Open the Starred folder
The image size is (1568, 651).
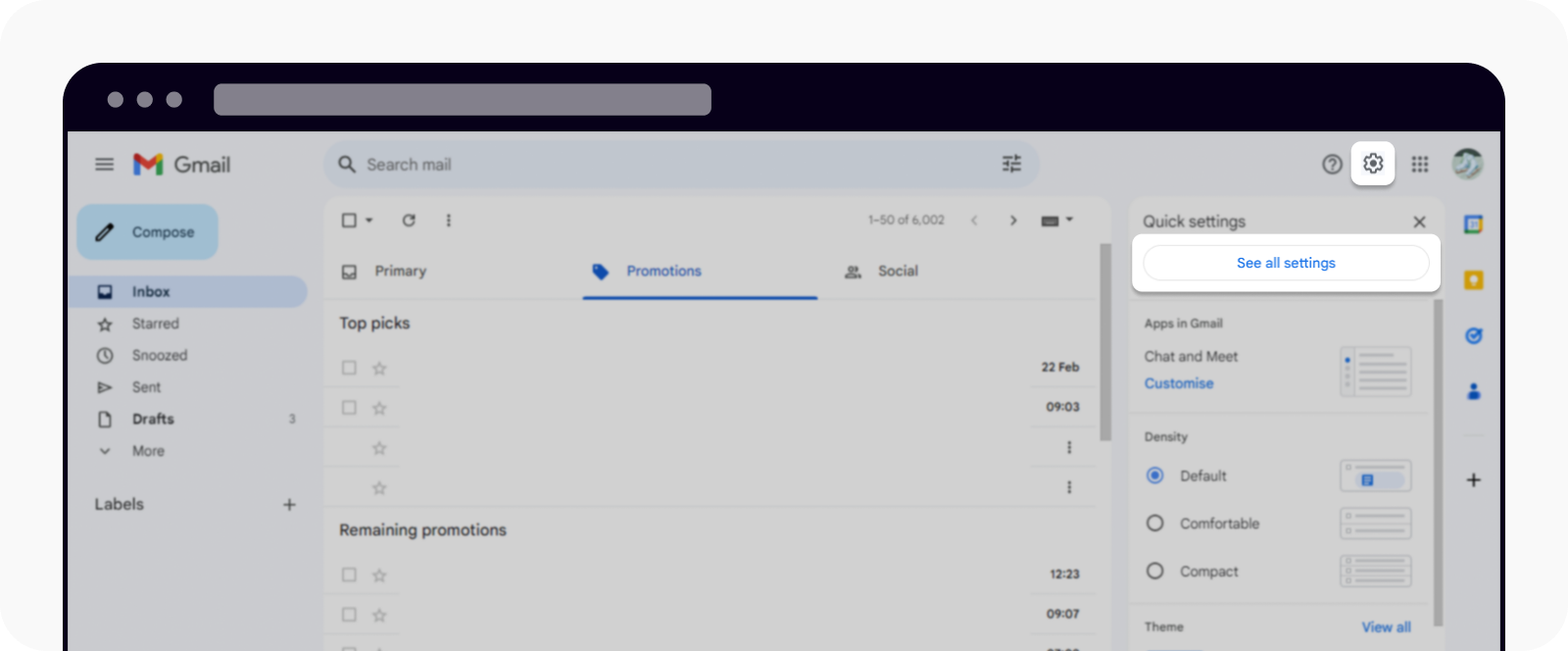(x=156, y=324)
